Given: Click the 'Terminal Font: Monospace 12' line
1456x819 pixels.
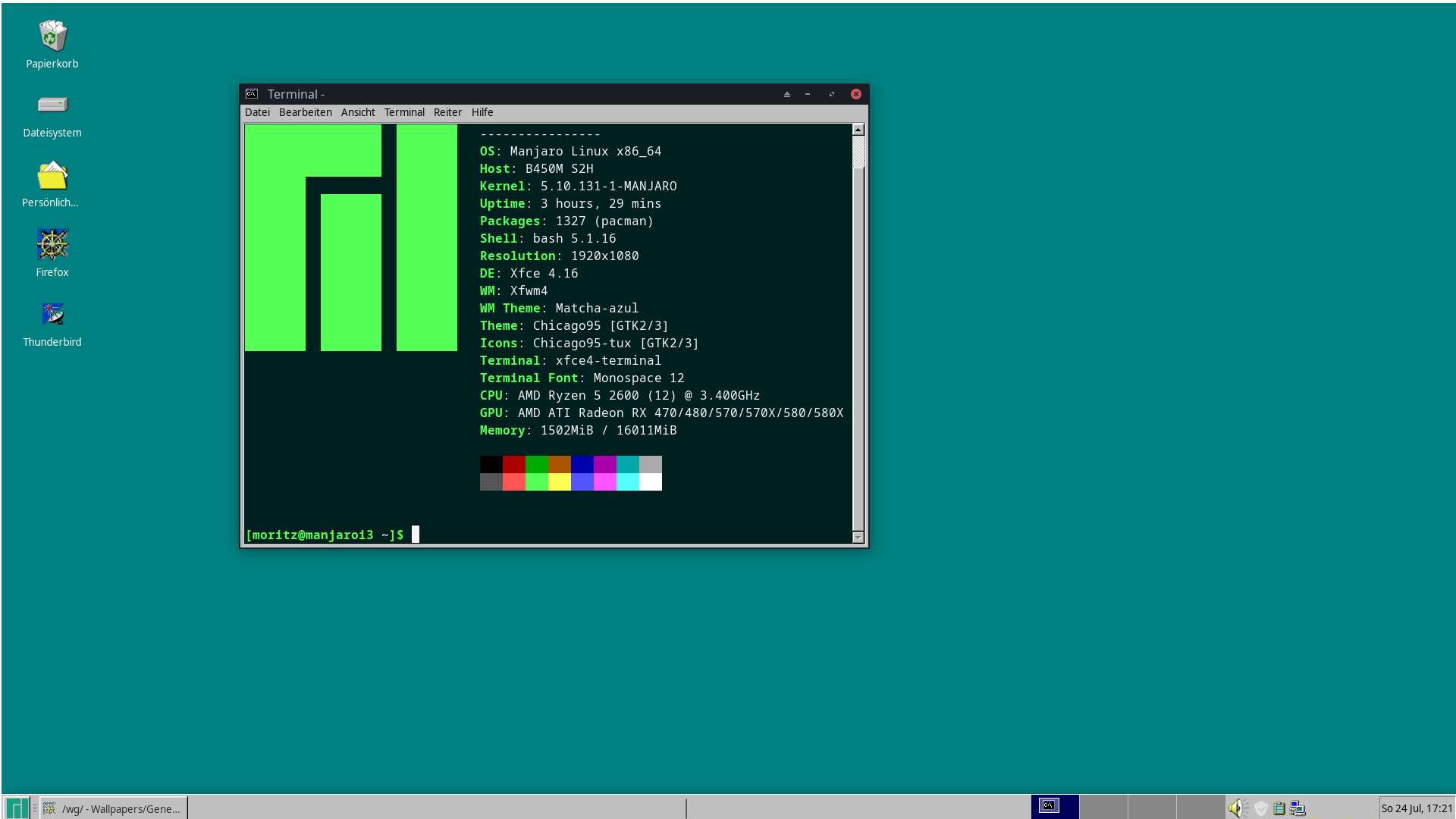Looking at the screenshot, I should [582, 378].
